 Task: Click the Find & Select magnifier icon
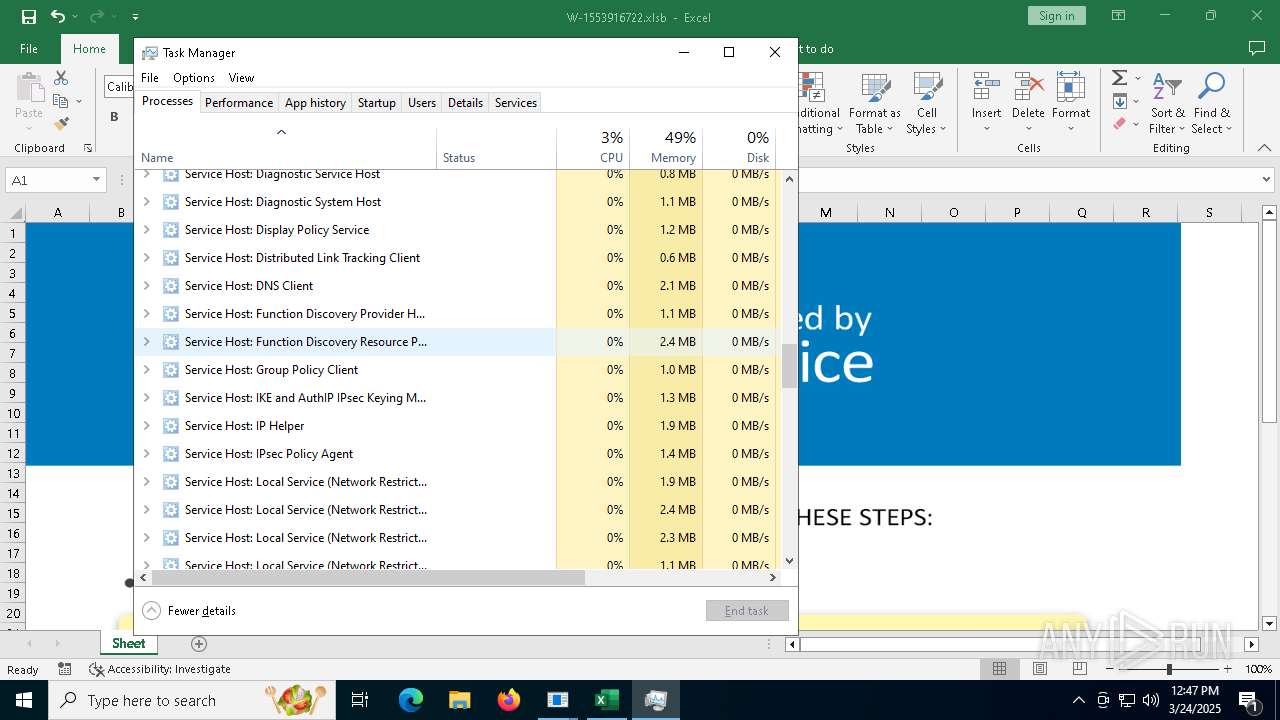pos(1211,86)
